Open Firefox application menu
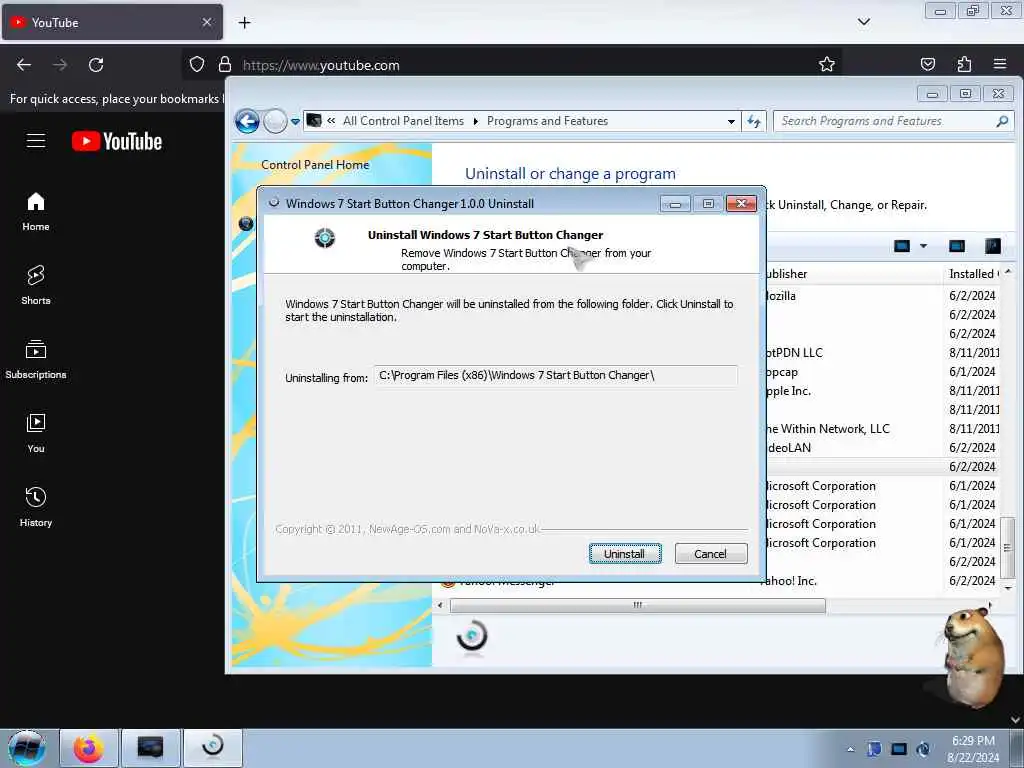Screen dimensions: 1024x768 click(1000, 64)
